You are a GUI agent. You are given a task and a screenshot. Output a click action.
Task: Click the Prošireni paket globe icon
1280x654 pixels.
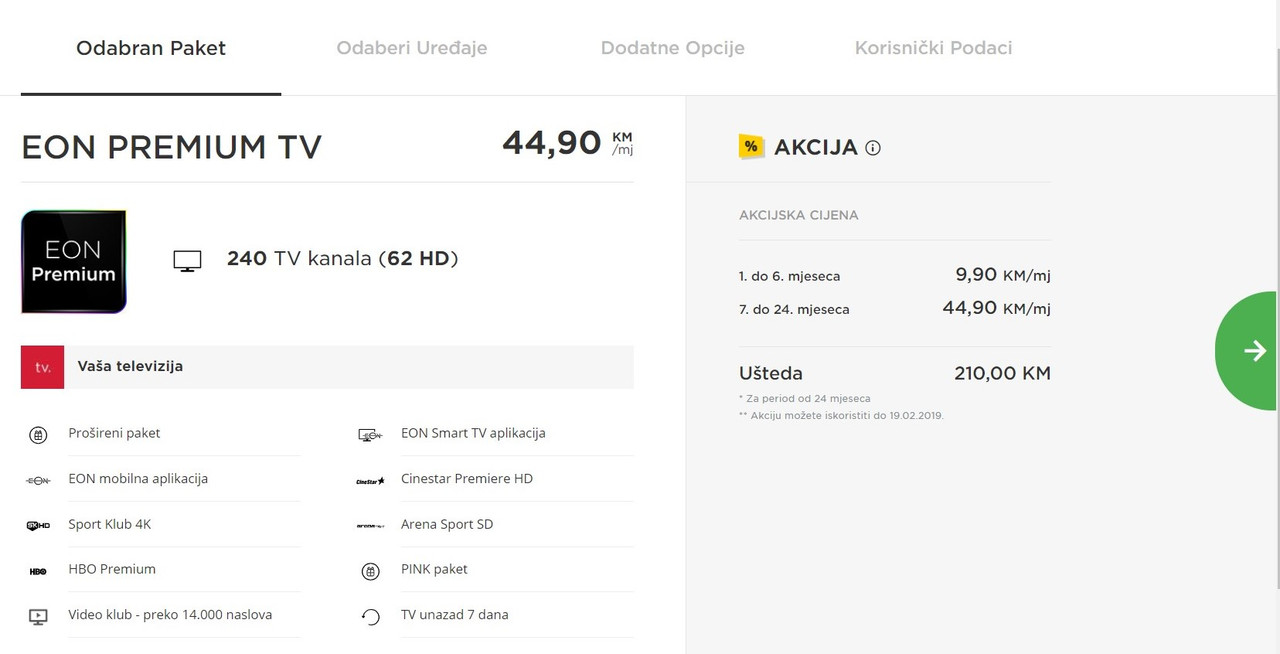(38, 435)
